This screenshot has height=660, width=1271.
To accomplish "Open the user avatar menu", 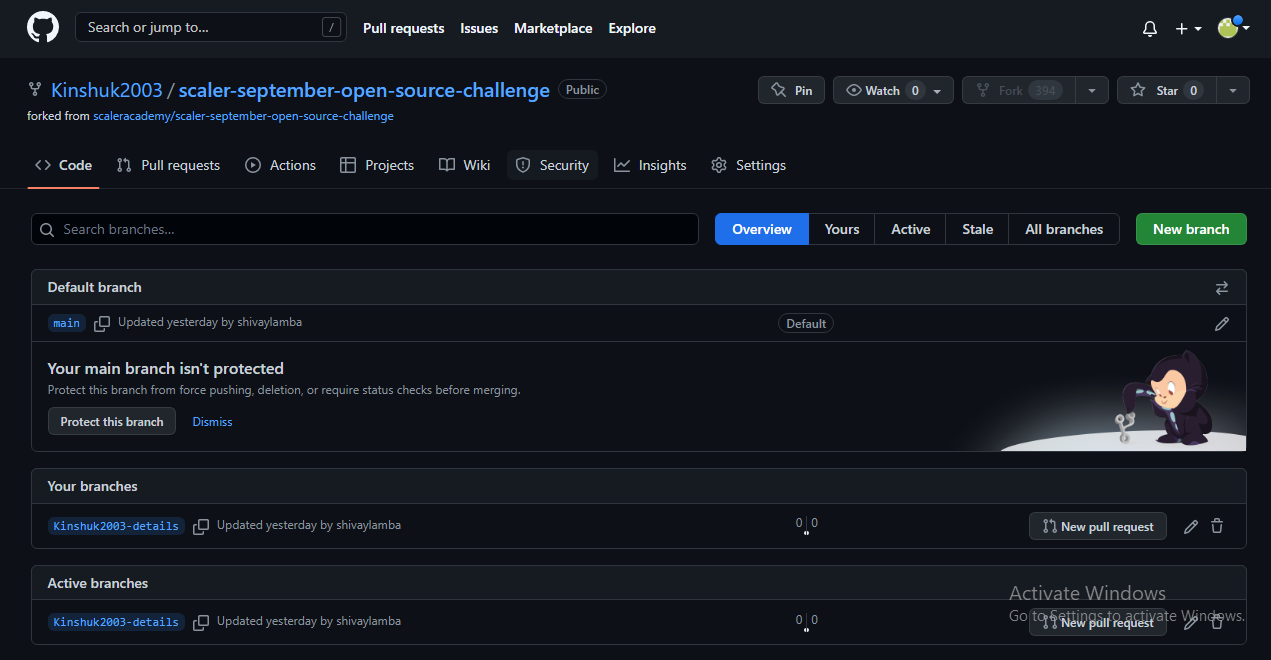I will click(1233, 28).
